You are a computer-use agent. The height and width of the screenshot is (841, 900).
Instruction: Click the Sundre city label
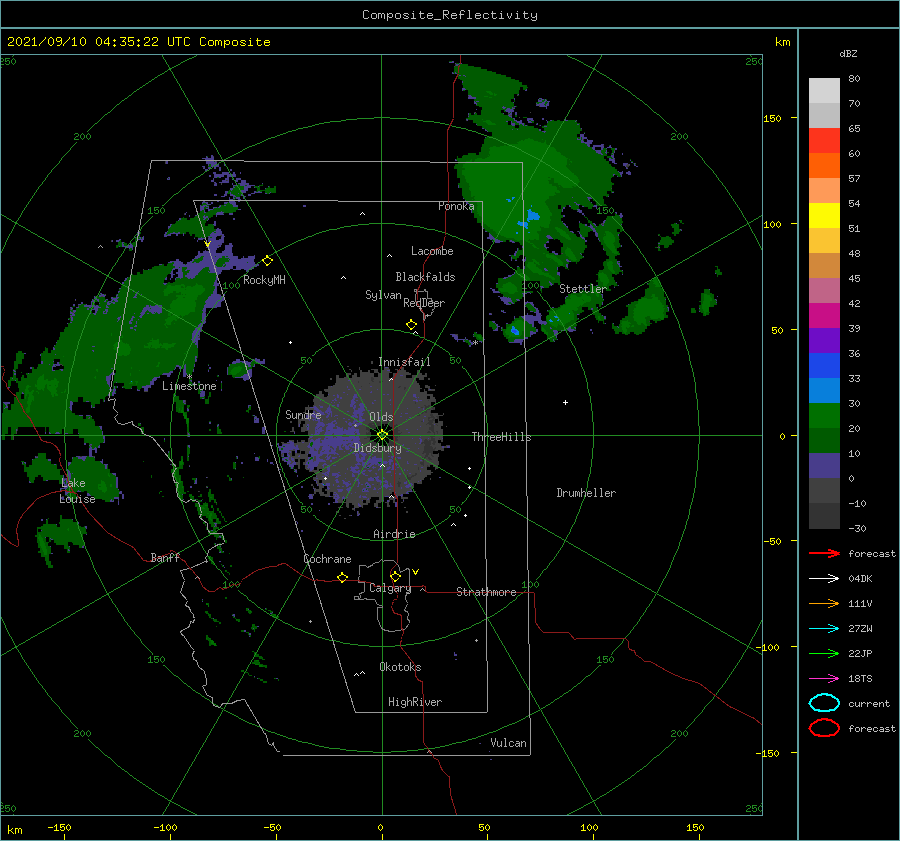[303, 415]
